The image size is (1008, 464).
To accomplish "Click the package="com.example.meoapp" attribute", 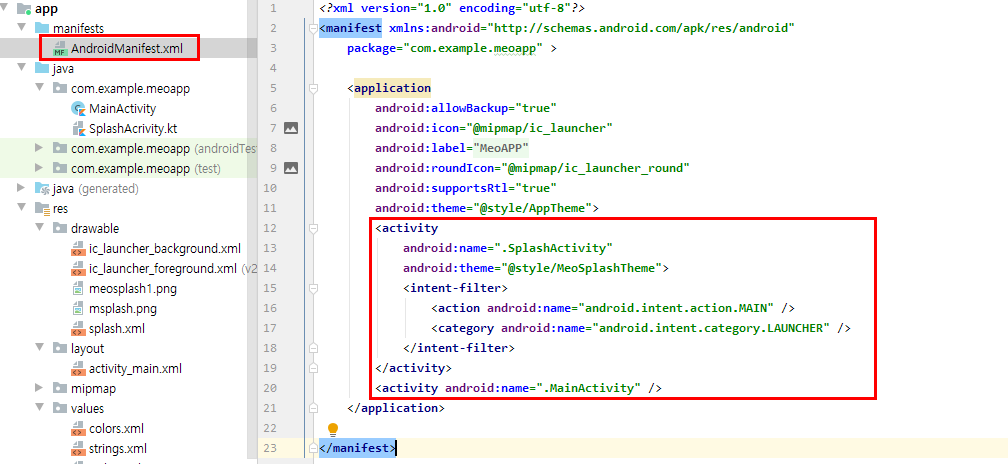I will click(x=445, y=48).
